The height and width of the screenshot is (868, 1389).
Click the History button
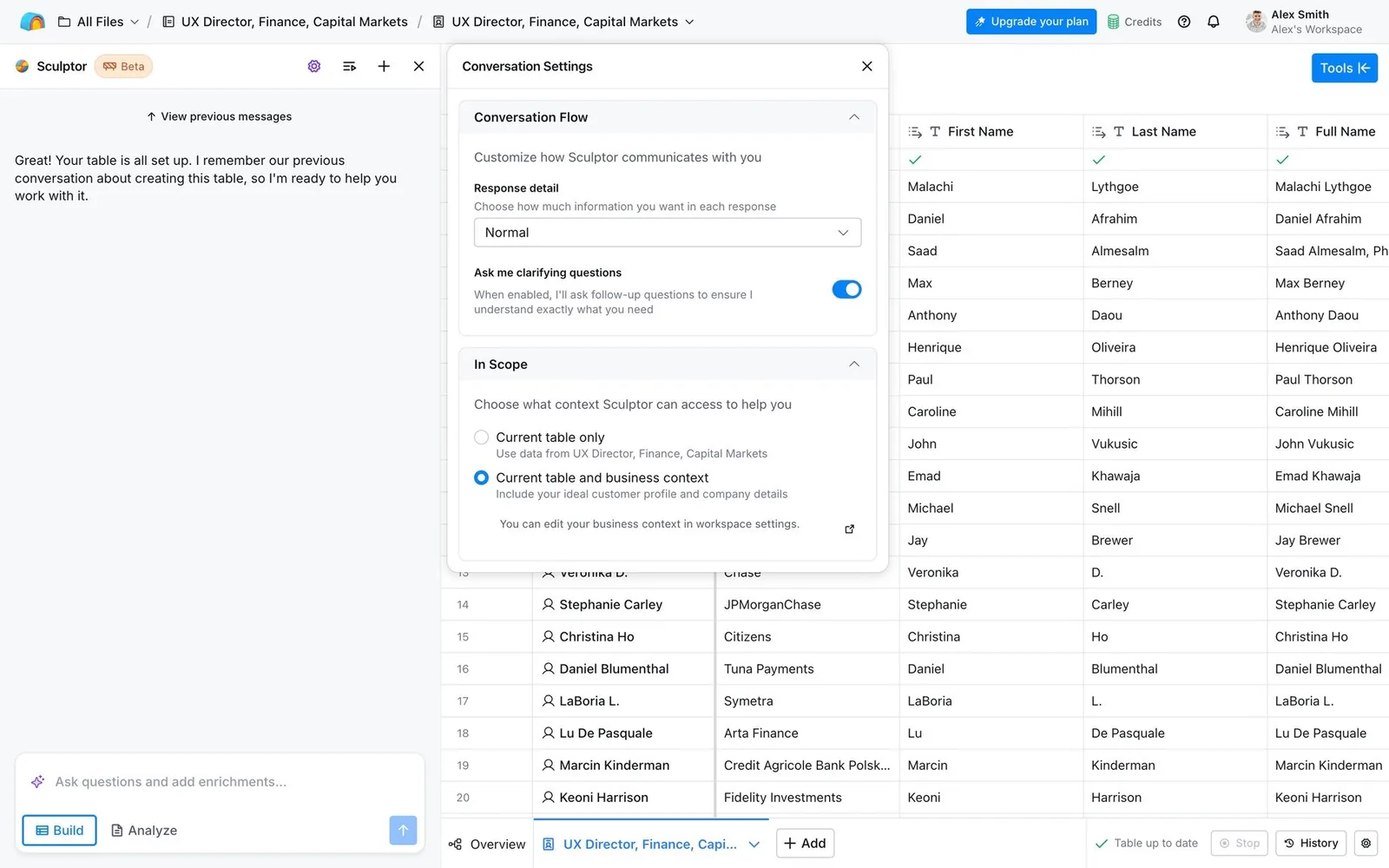point(1311,843)
